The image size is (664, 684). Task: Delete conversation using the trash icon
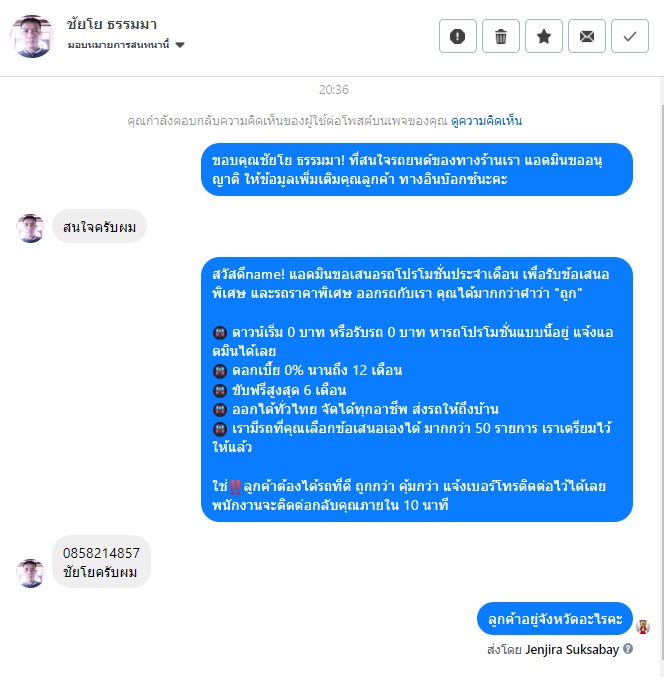click(501, 36)
